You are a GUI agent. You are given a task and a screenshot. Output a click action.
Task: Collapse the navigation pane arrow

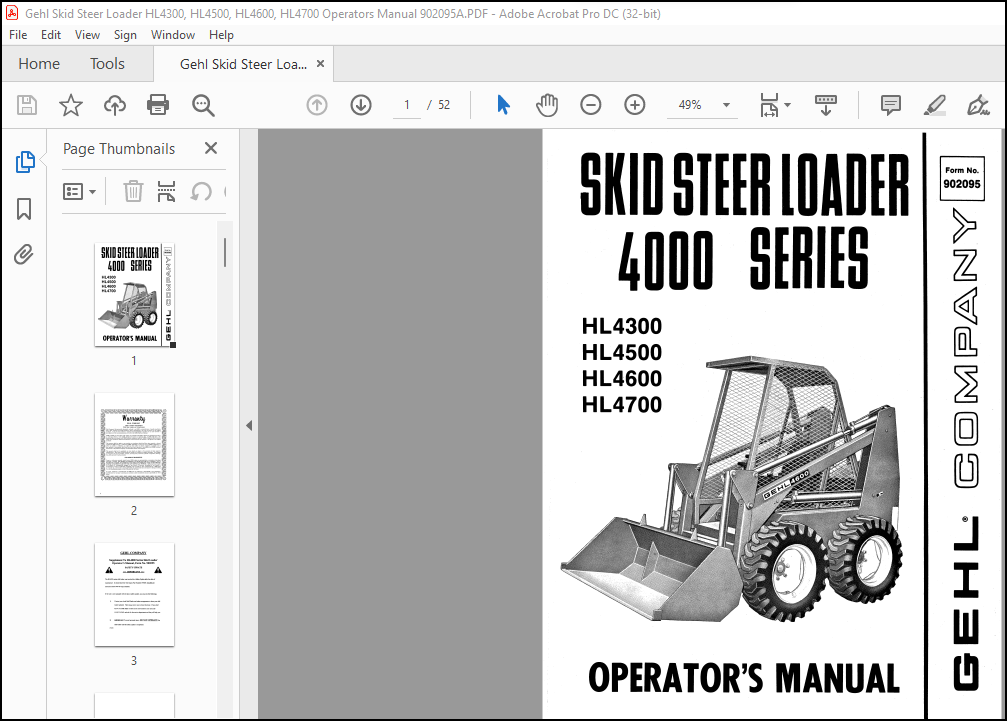(249, 425)
